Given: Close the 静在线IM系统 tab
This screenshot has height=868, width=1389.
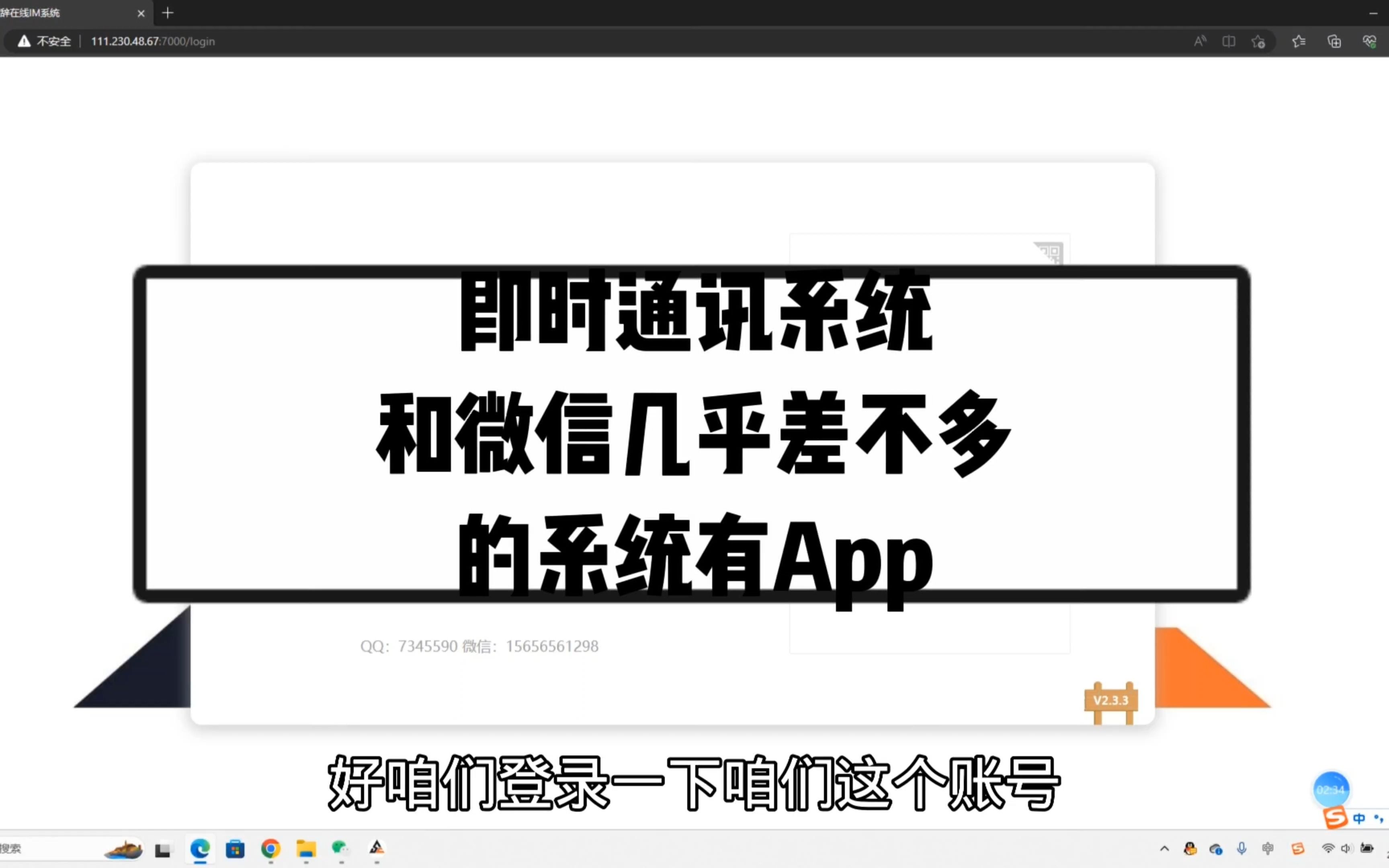Looking at the screenshot, I should [141, 13].
